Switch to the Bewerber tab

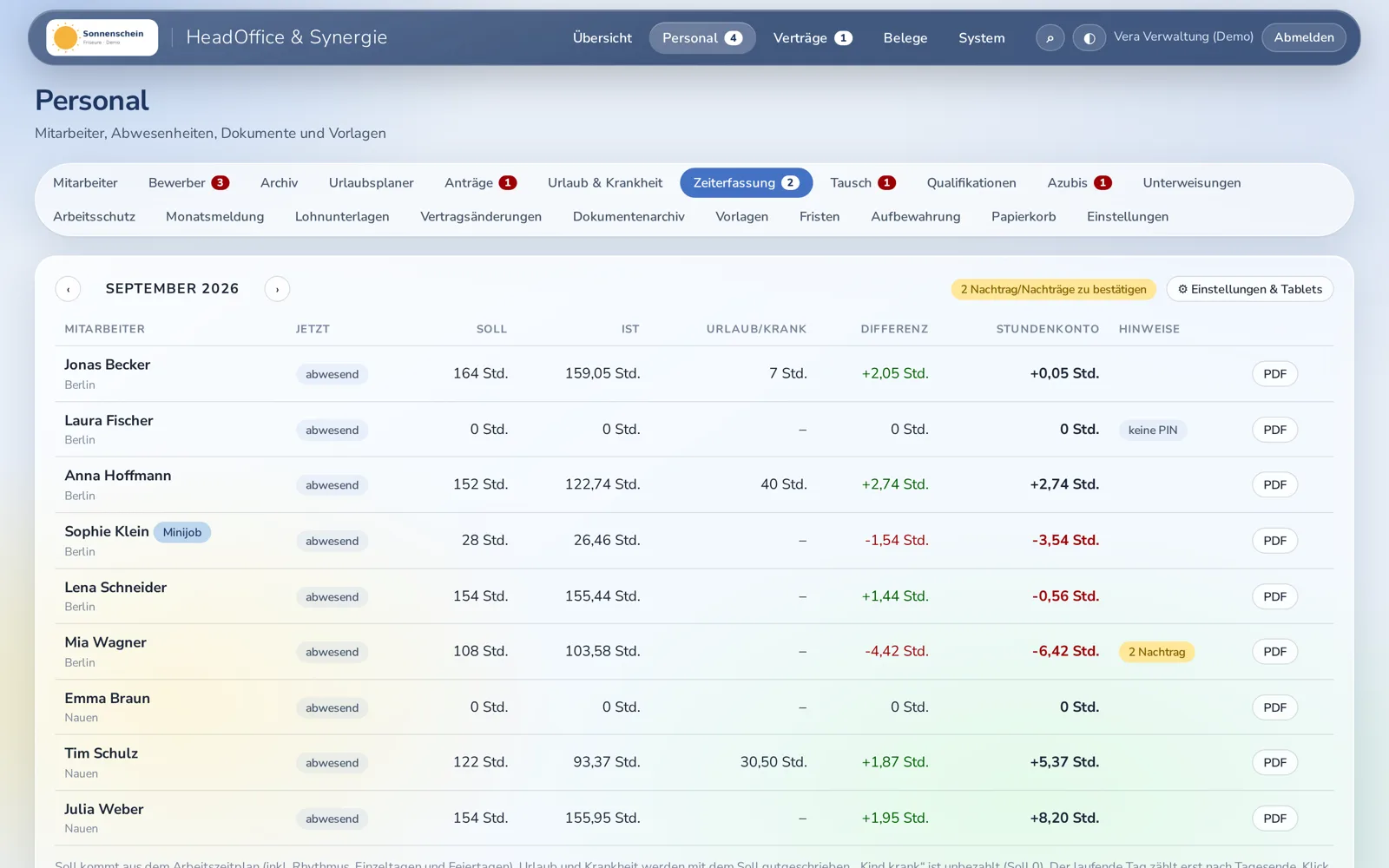click(188, 183)
